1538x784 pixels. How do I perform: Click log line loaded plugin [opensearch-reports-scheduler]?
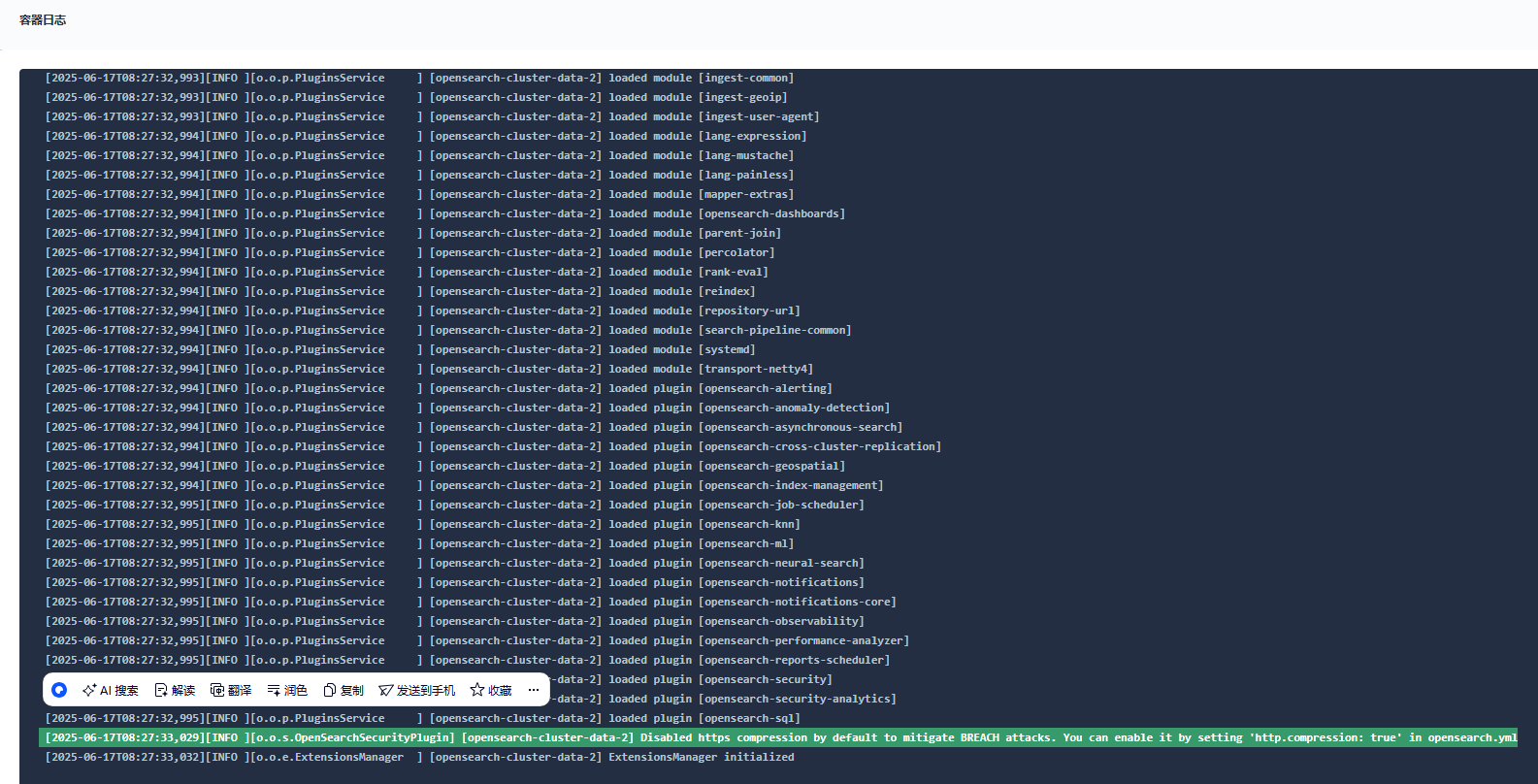(468, 660)
